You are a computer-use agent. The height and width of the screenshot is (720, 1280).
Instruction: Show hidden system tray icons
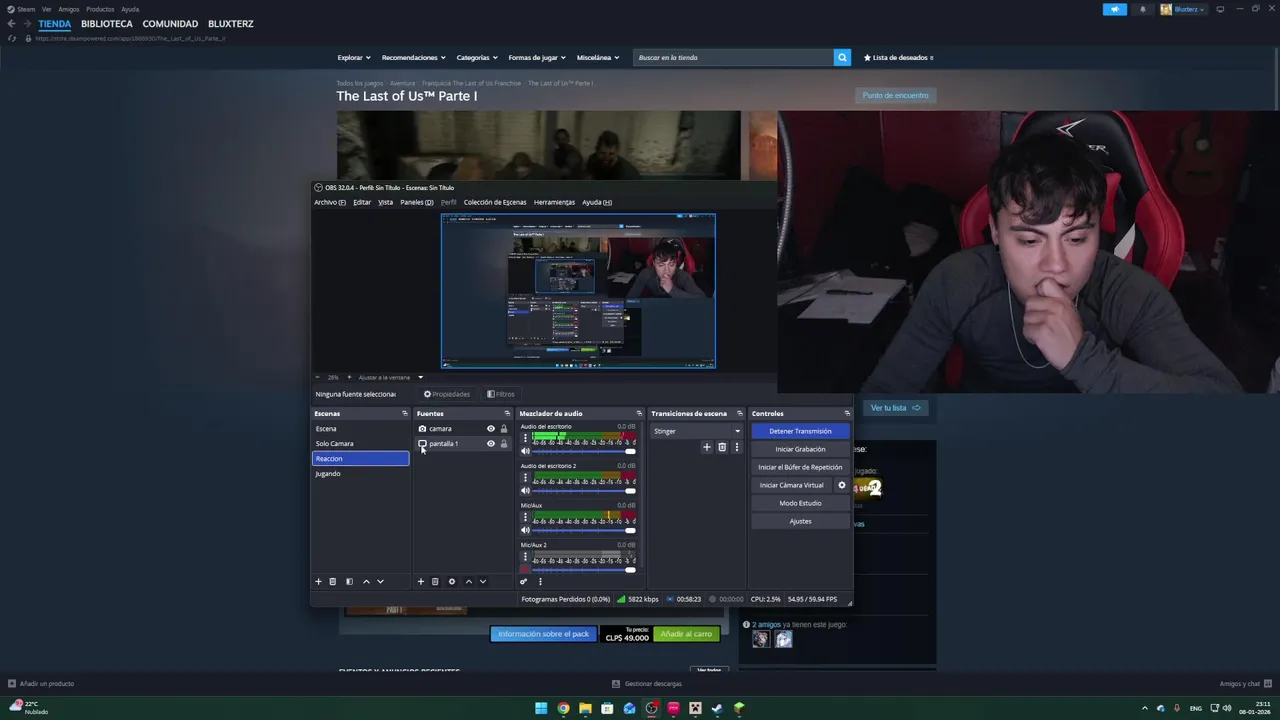click(1147, 708)
